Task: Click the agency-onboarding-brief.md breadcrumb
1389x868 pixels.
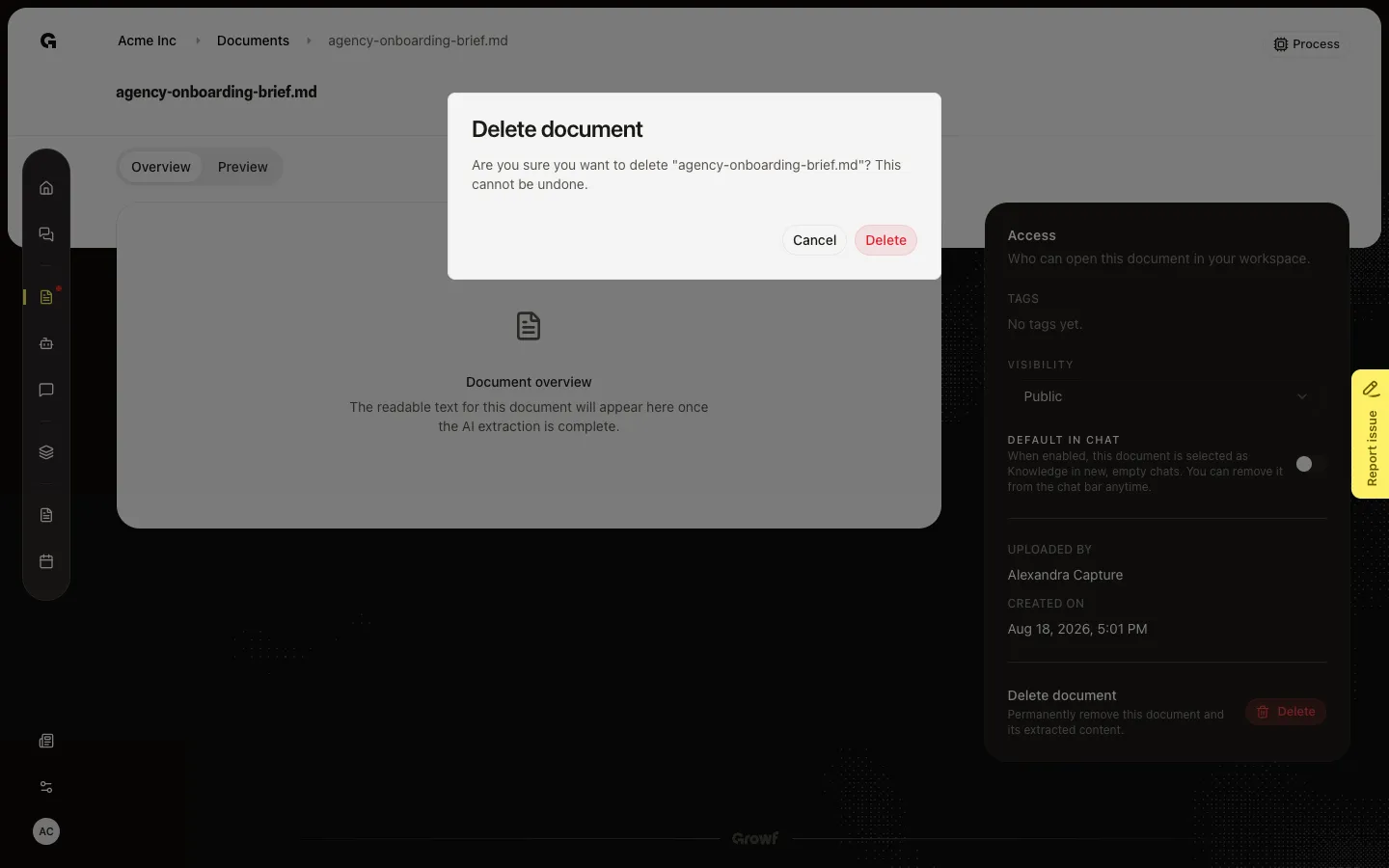Action: (x=418, y=41)
